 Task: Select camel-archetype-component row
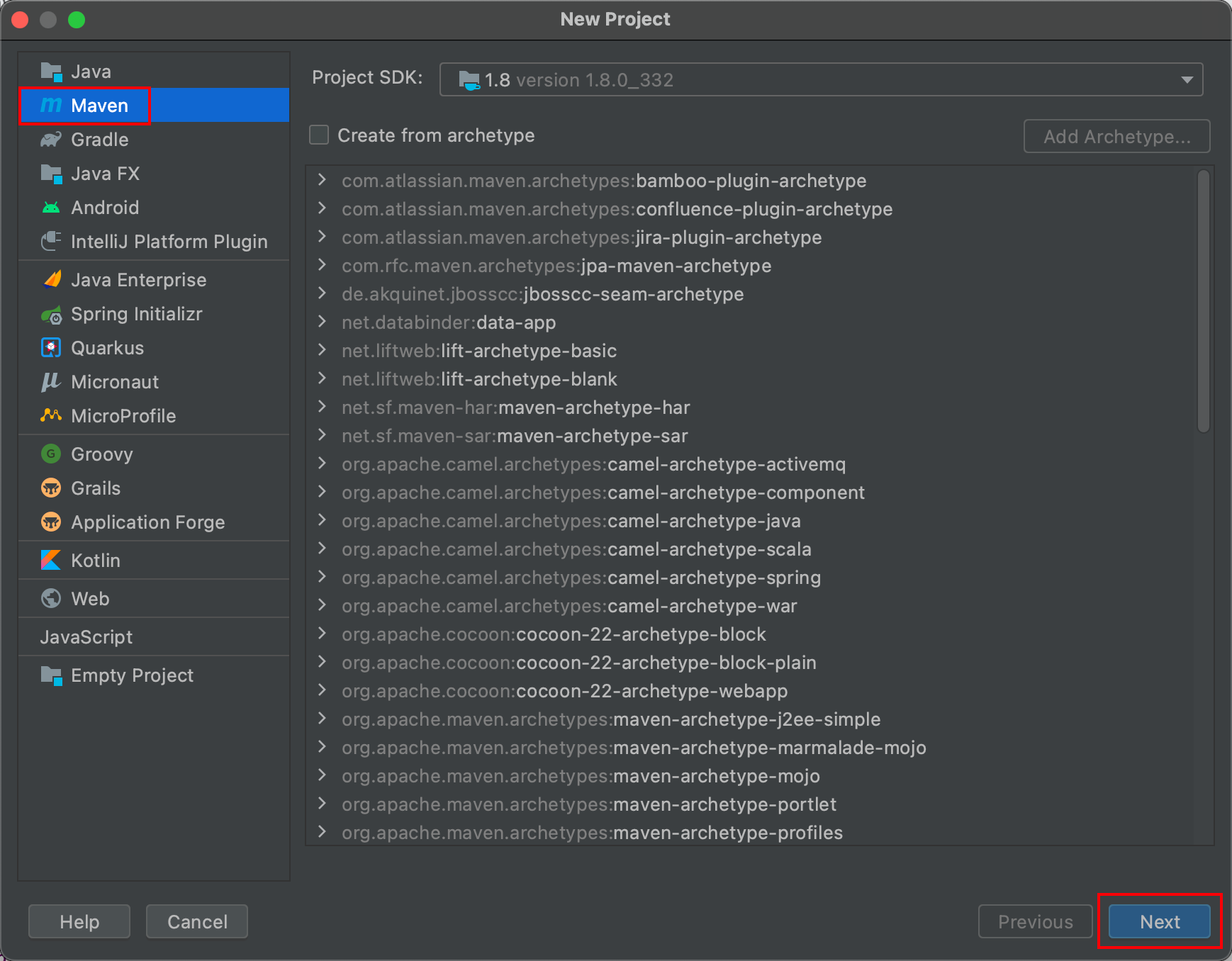pos(750,493)
